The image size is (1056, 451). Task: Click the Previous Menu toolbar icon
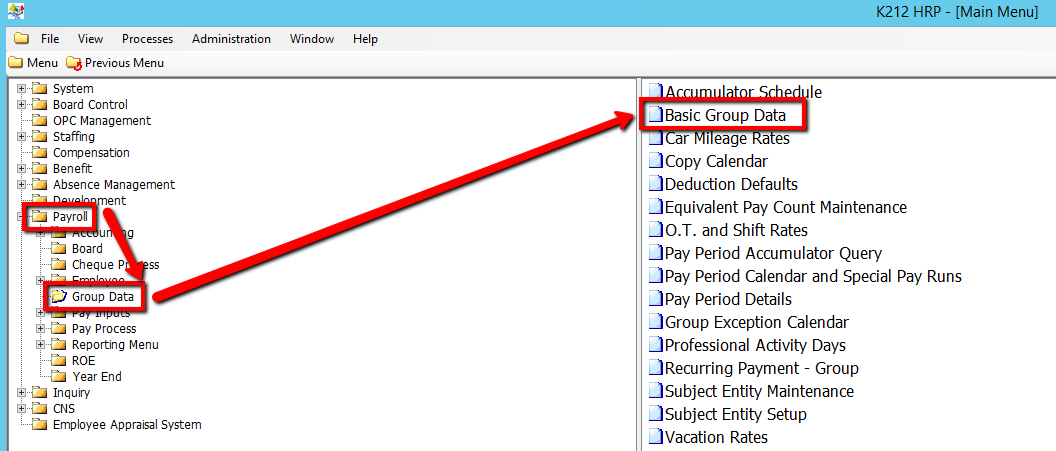pos(73,63)
